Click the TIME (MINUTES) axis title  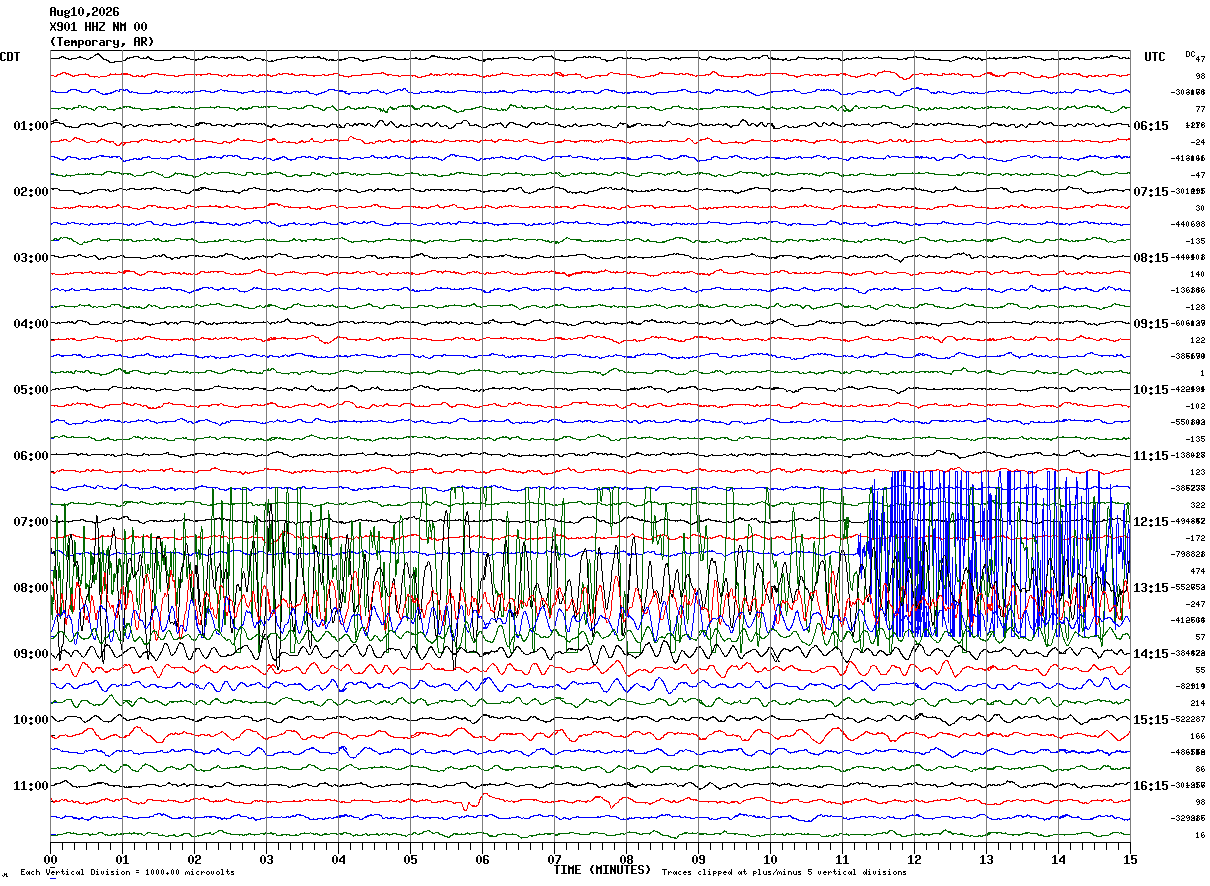pos(602,870)
